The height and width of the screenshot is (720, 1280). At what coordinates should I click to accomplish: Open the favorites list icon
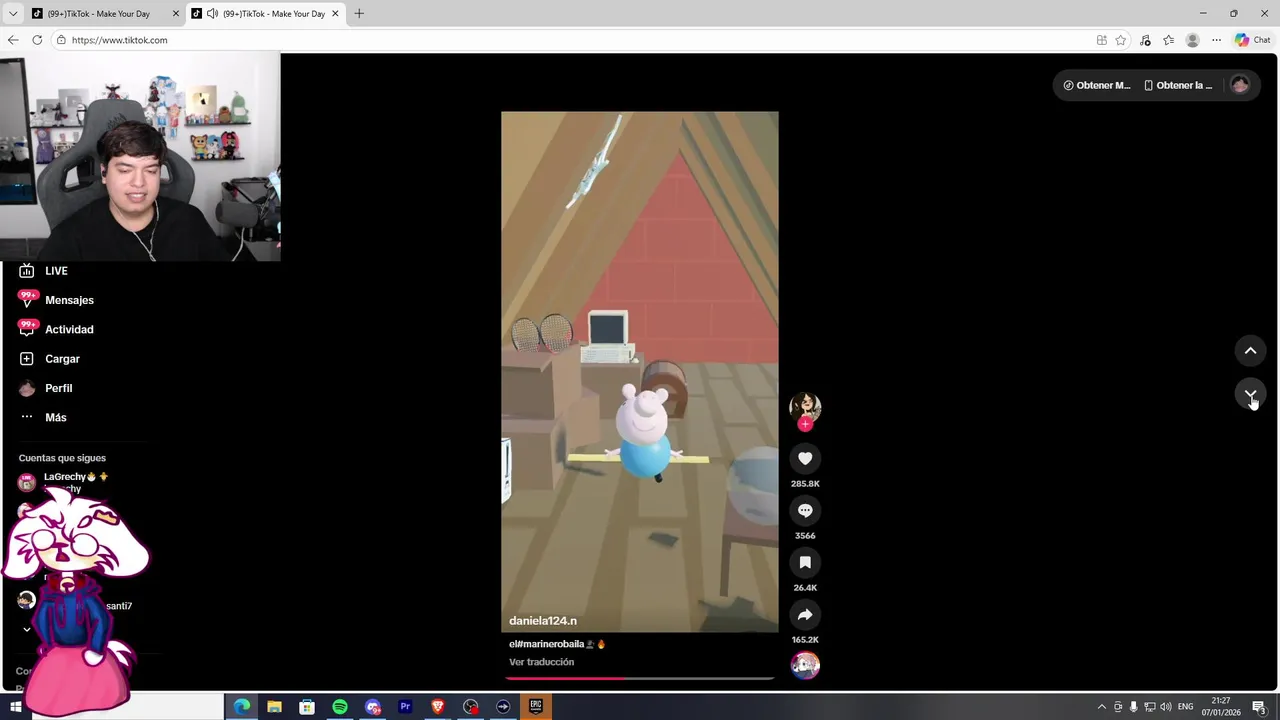[x=1168, y=40]
